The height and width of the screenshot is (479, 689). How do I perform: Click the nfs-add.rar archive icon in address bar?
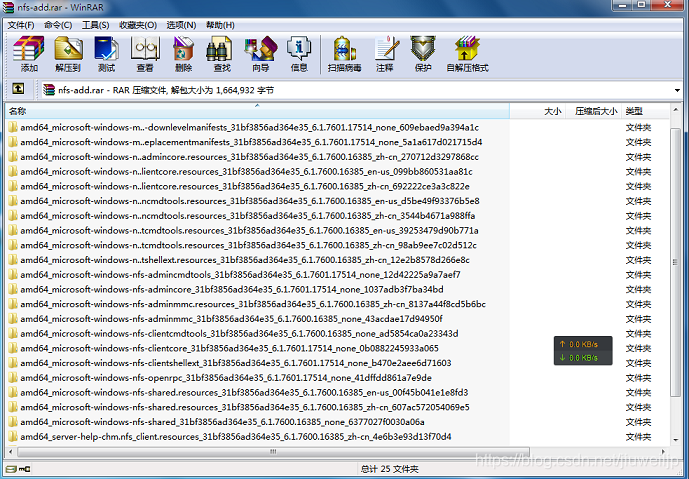click(x=49, y=90)
